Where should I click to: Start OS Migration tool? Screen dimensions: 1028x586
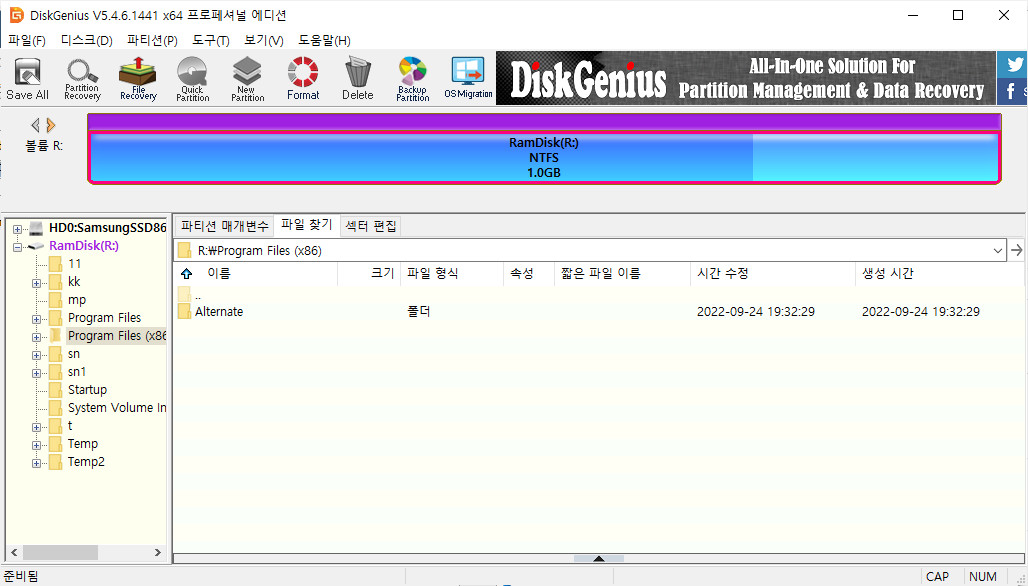tap(468, 79)
